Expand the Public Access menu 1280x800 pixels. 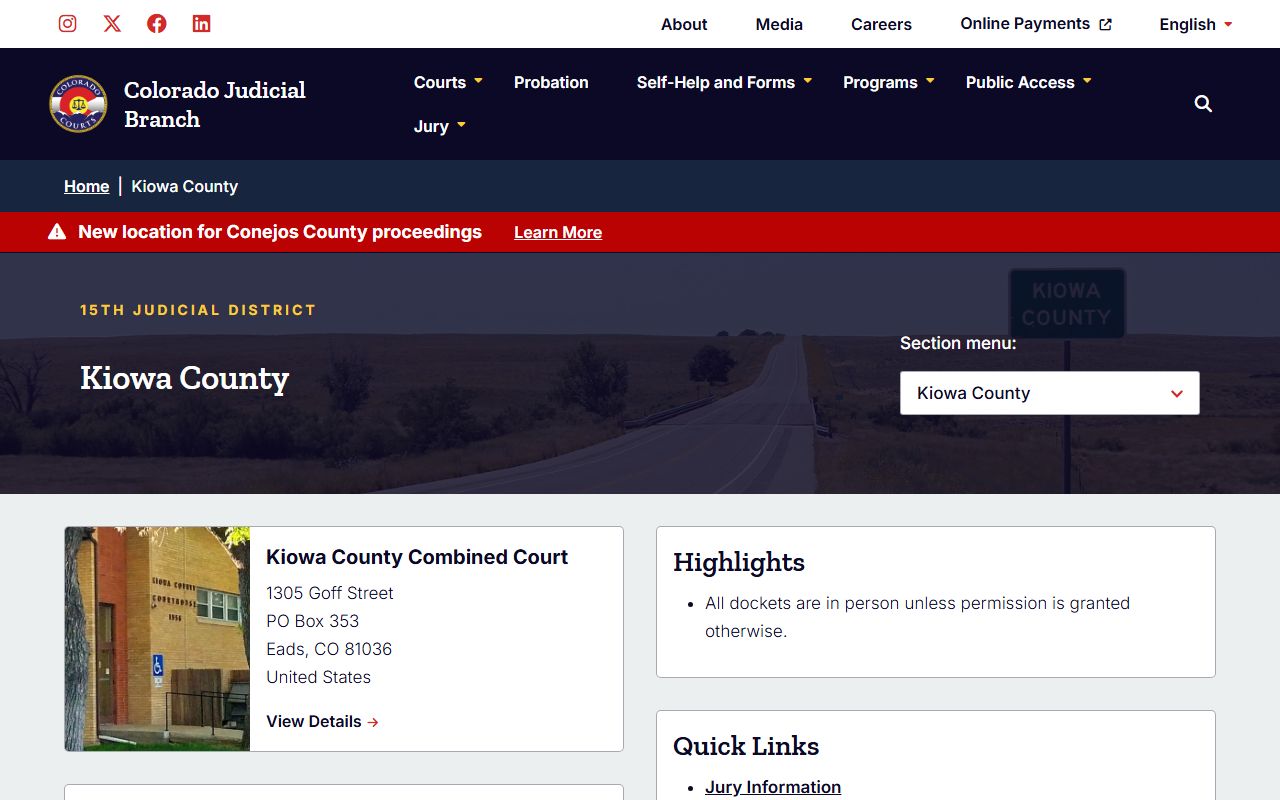1028,82
